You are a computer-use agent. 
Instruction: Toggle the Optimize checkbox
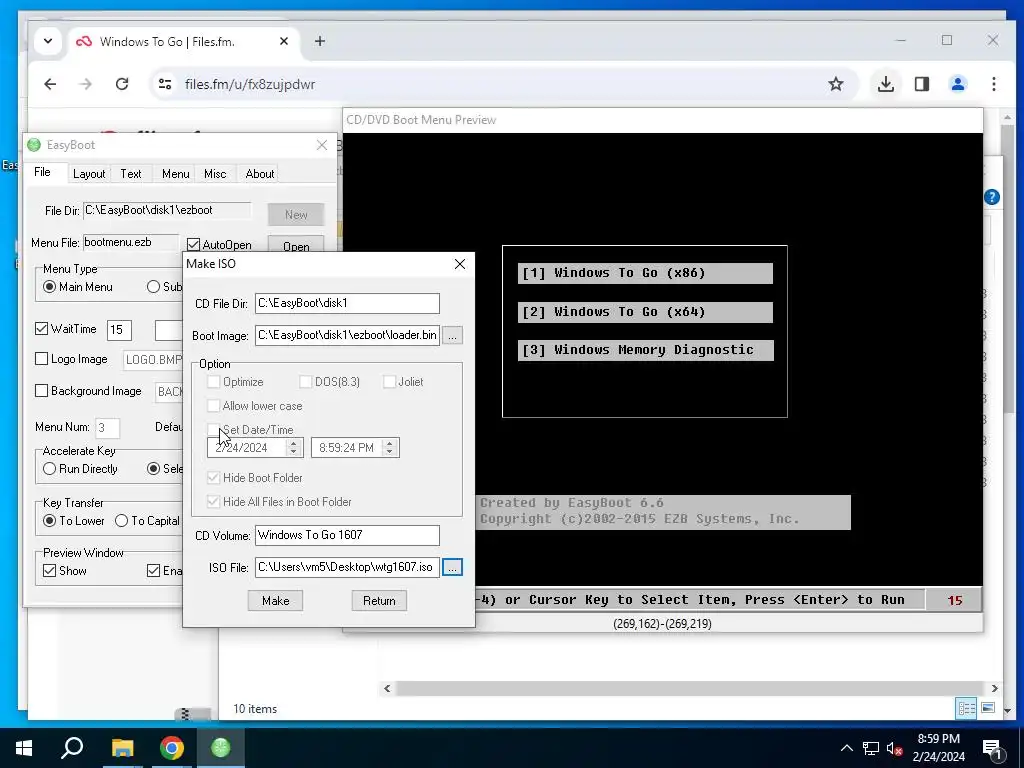(214, 381)
